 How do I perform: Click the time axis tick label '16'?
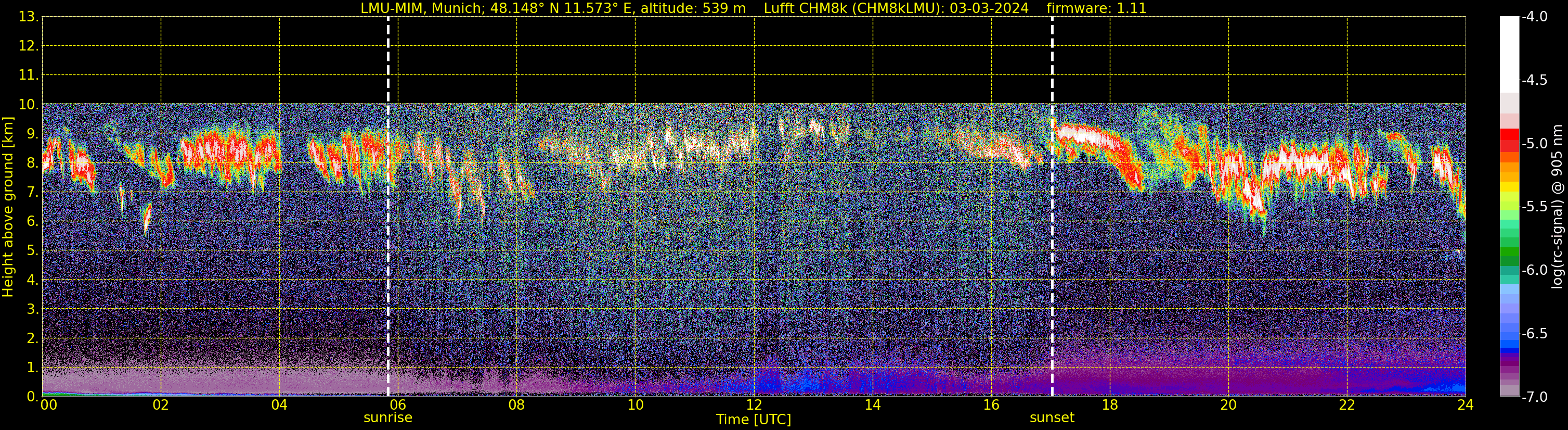click(992, 405)
